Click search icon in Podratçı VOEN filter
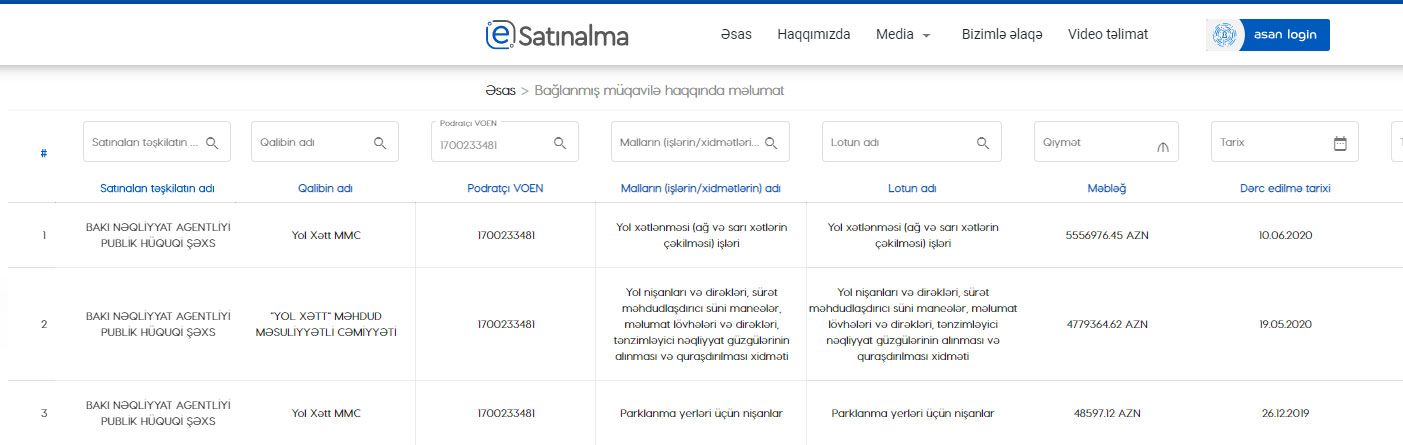 (x=560, y=143)
